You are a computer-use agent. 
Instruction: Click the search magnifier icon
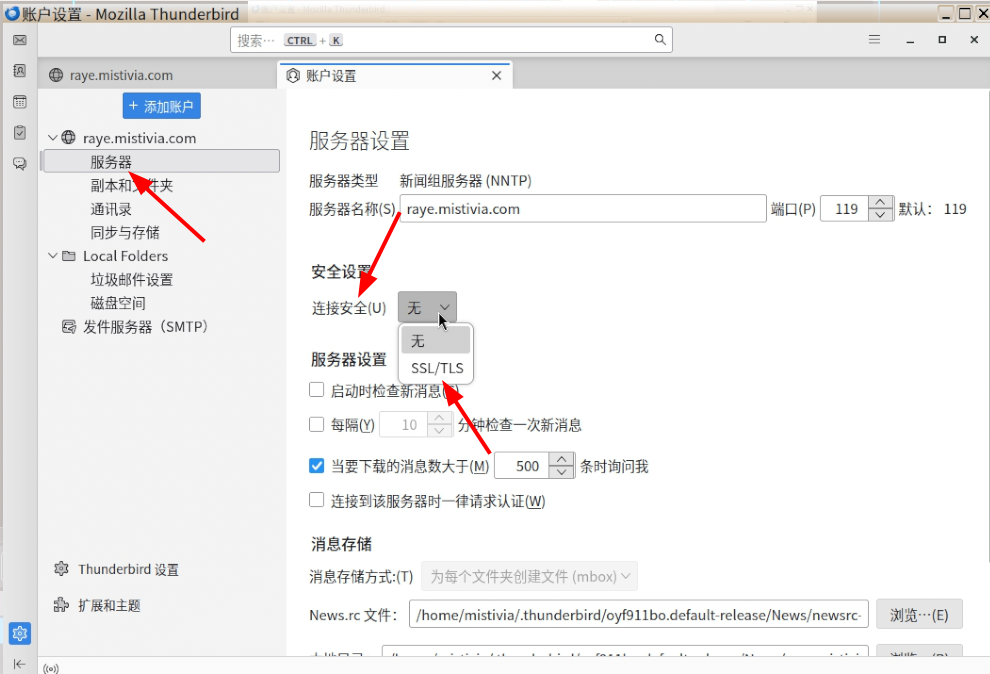coord(660,40)
